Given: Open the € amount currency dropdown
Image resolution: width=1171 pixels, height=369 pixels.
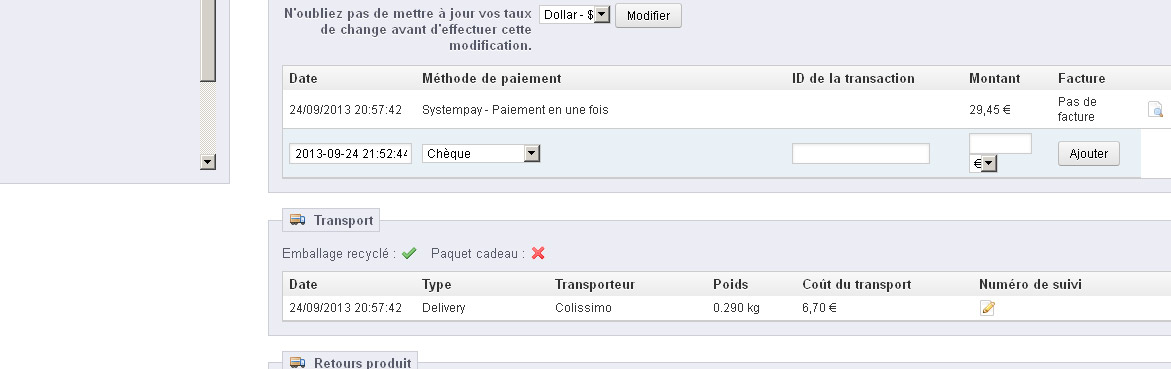Looking at the screenshot, I should click(984, 164).
